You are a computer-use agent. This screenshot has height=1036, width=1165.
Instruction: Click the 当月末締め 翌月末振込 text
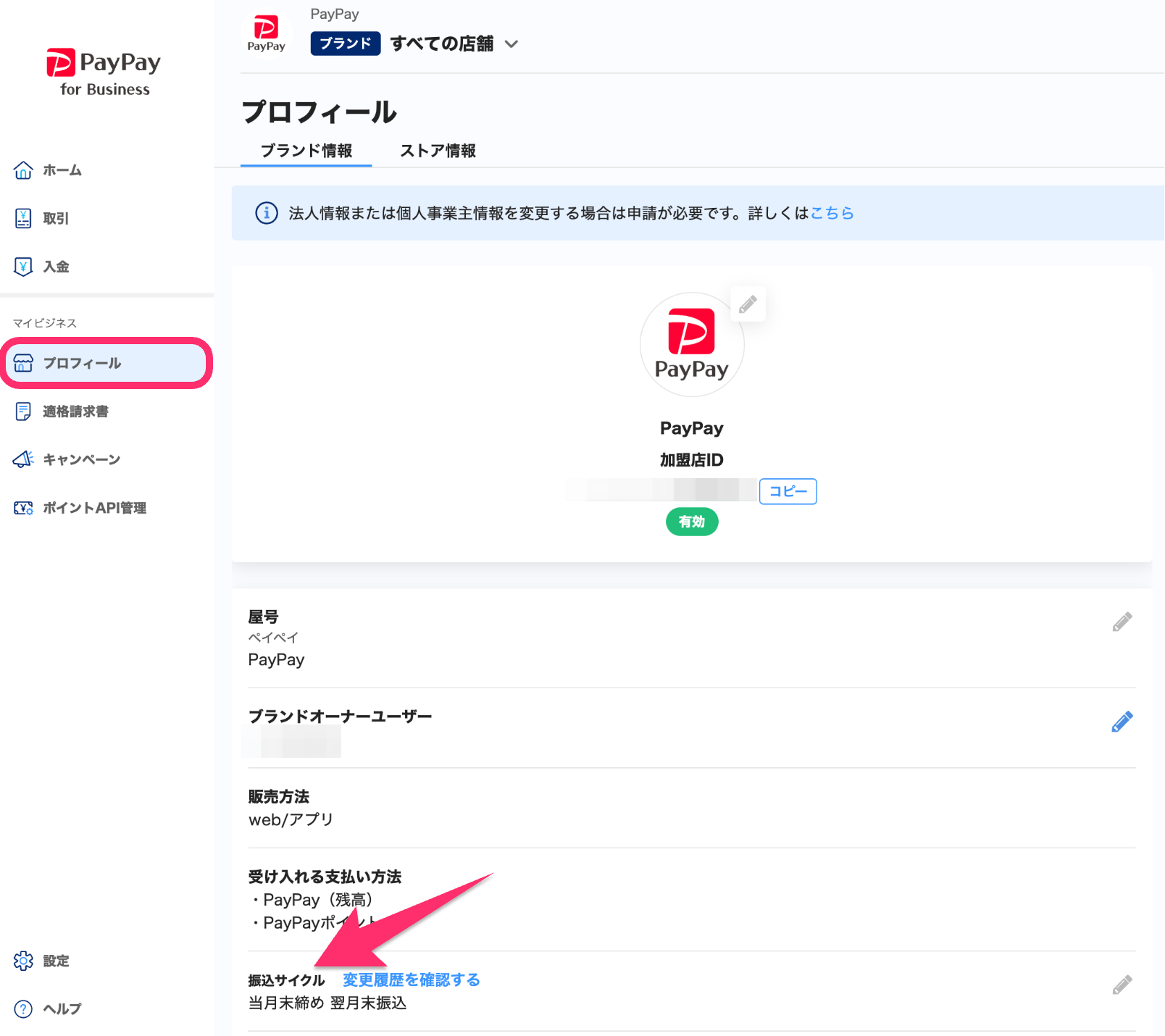click(x=327, y=1003)
